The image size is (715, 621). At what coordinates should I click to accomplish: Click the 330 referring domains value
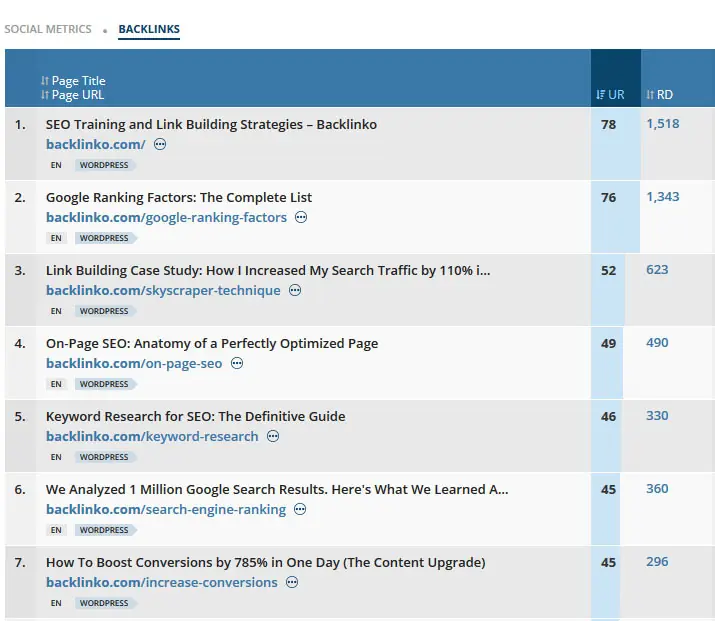[657, 416]
